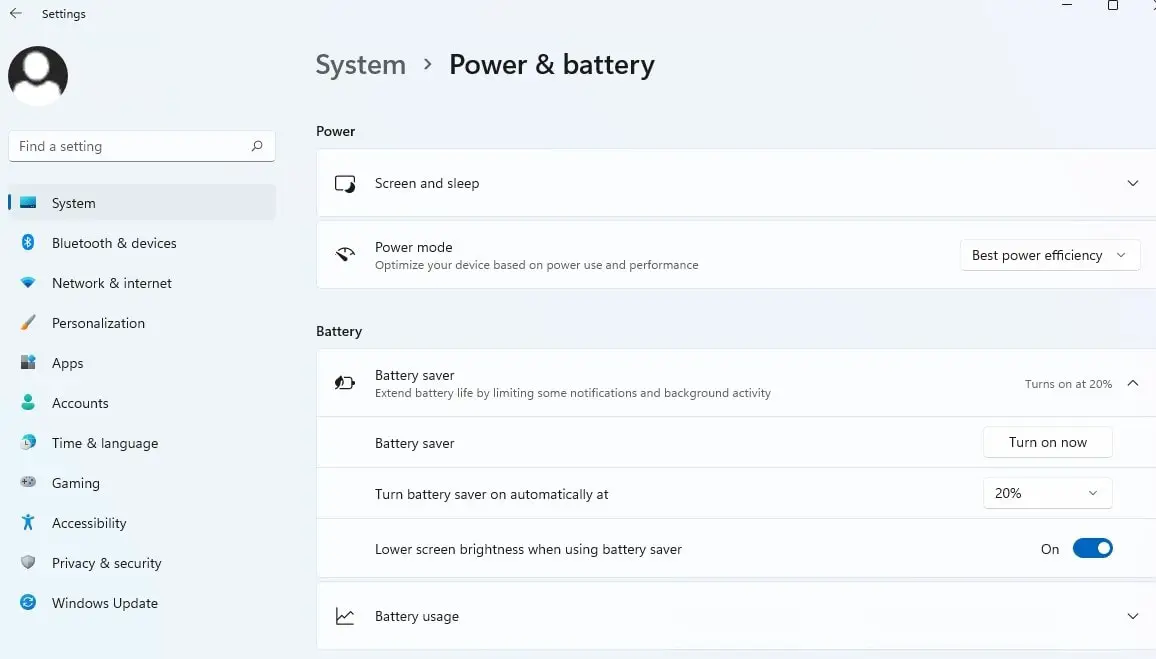This screenshot has width=1156, height=659.
Task: Click the Turn on now button
Action: [1047, 442]
